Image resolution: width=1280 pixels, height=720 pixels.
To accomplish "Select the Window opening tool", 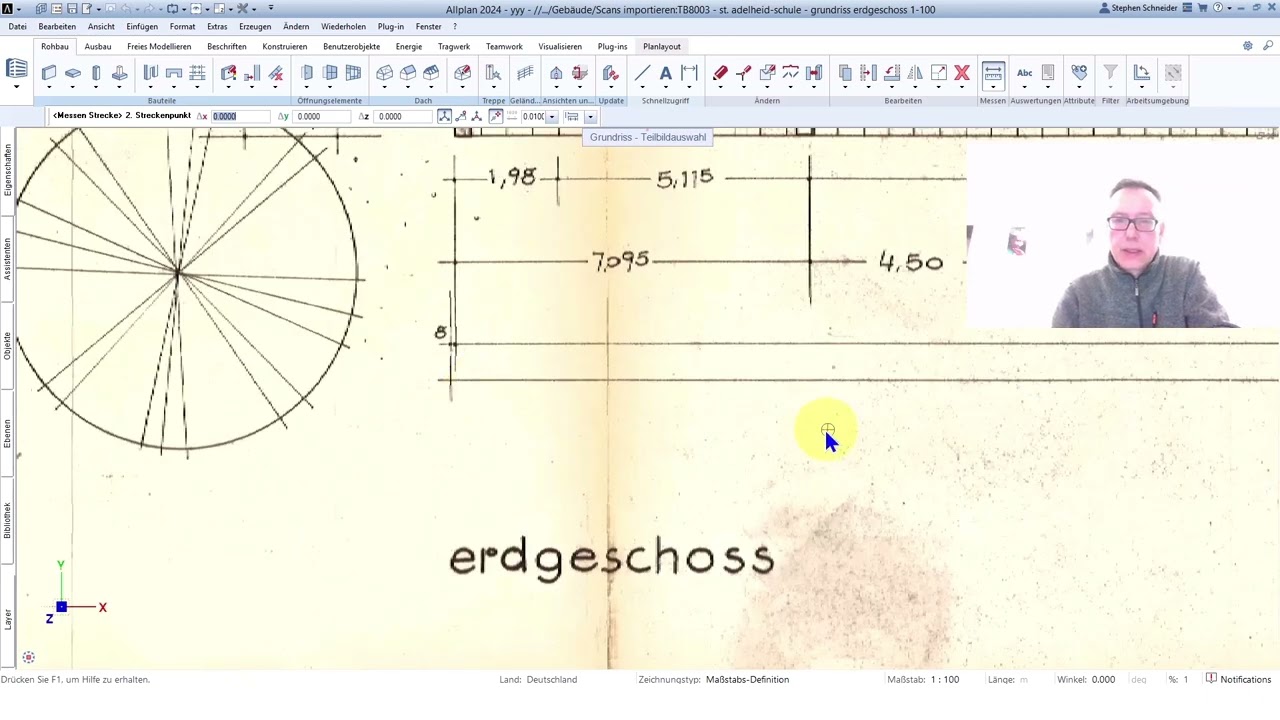I will coord(330,73).
